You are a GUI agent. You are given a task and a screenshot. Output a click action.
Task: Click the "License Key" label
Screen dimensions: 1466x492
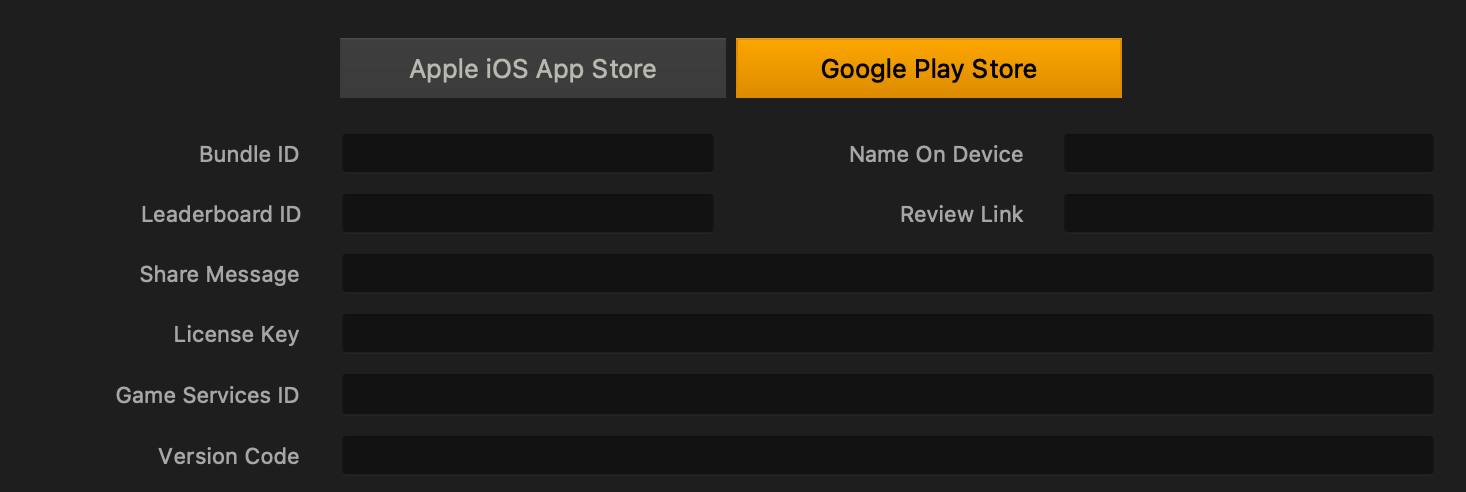point(236,334)
